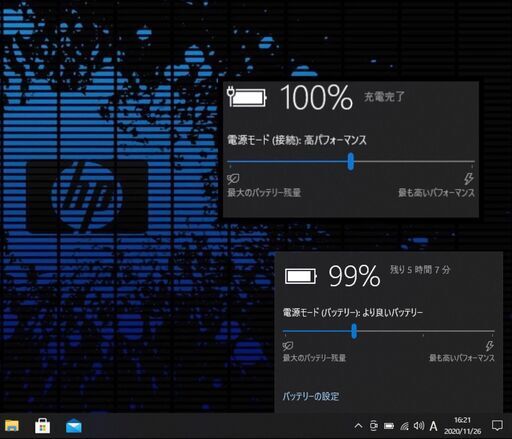Image resolution: width=512 pixels, height=439 pixels.
Task: Click leaf icon in the 99% flyout
Action: (288, 346)
